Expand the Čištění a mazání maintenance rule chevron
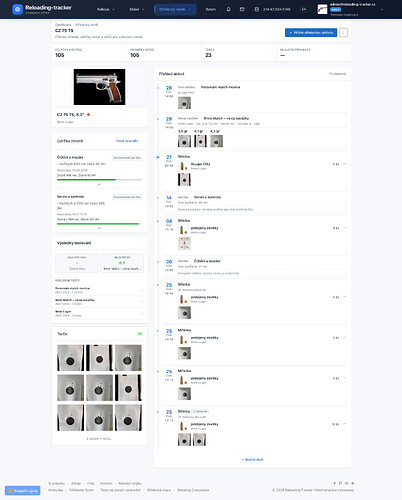This screenshot has width=402, height=500. click(99, 184)
